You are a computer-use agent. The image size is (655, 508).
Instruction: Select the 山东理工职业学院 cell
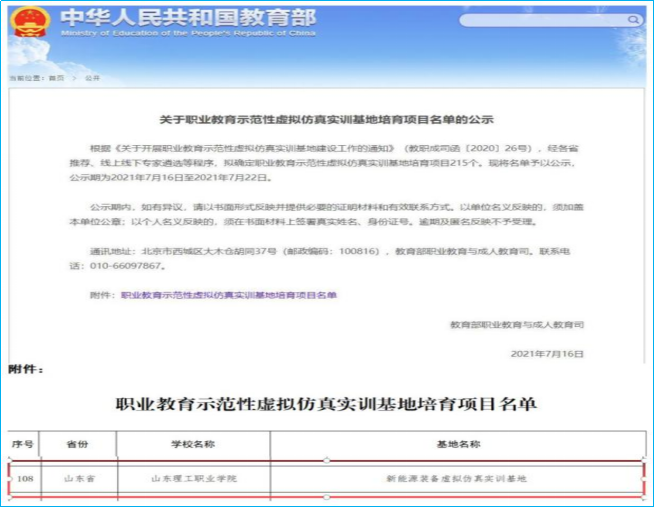pos(194,479)
